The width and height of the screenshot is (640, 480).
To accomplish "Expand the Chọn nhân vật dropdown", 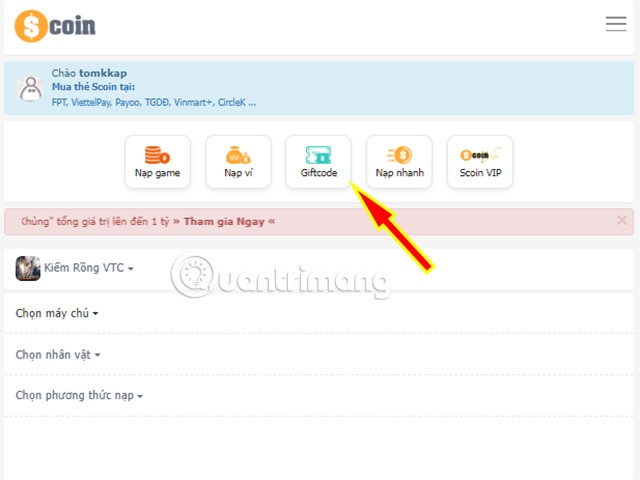I will point(58,354).
